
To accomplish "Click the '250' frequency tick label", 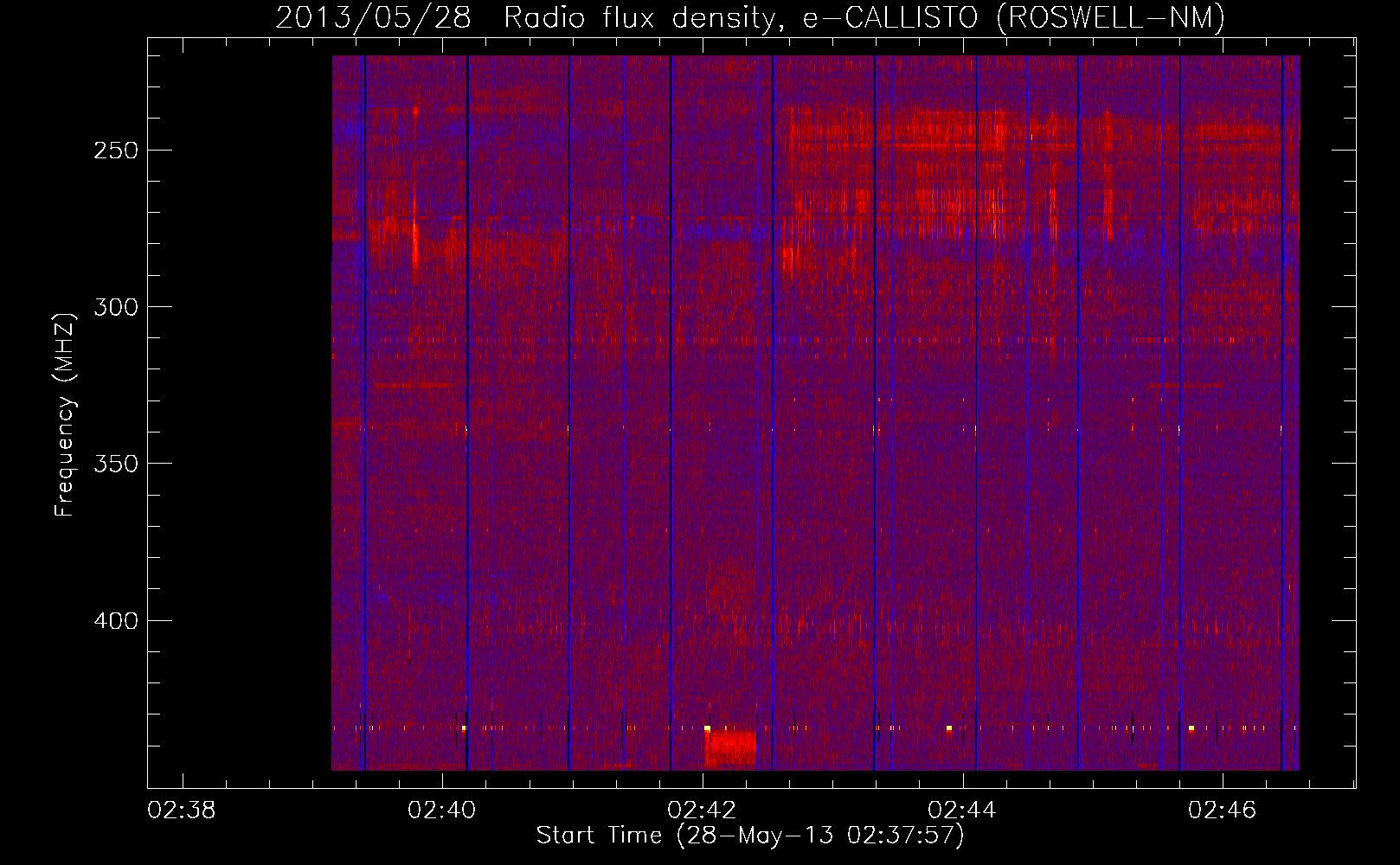I will coord(116,151).
